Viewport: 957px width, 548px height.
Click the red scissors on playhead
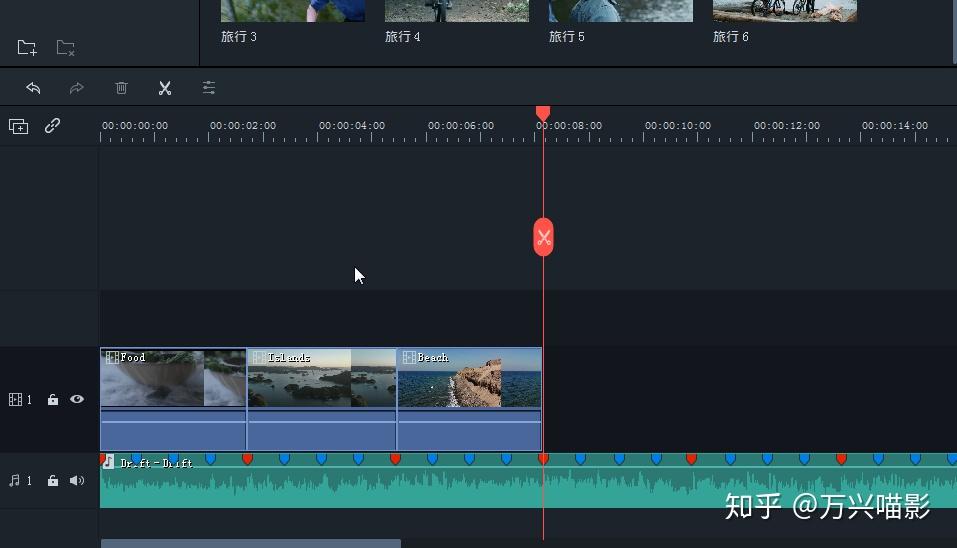tap(543, 237)
